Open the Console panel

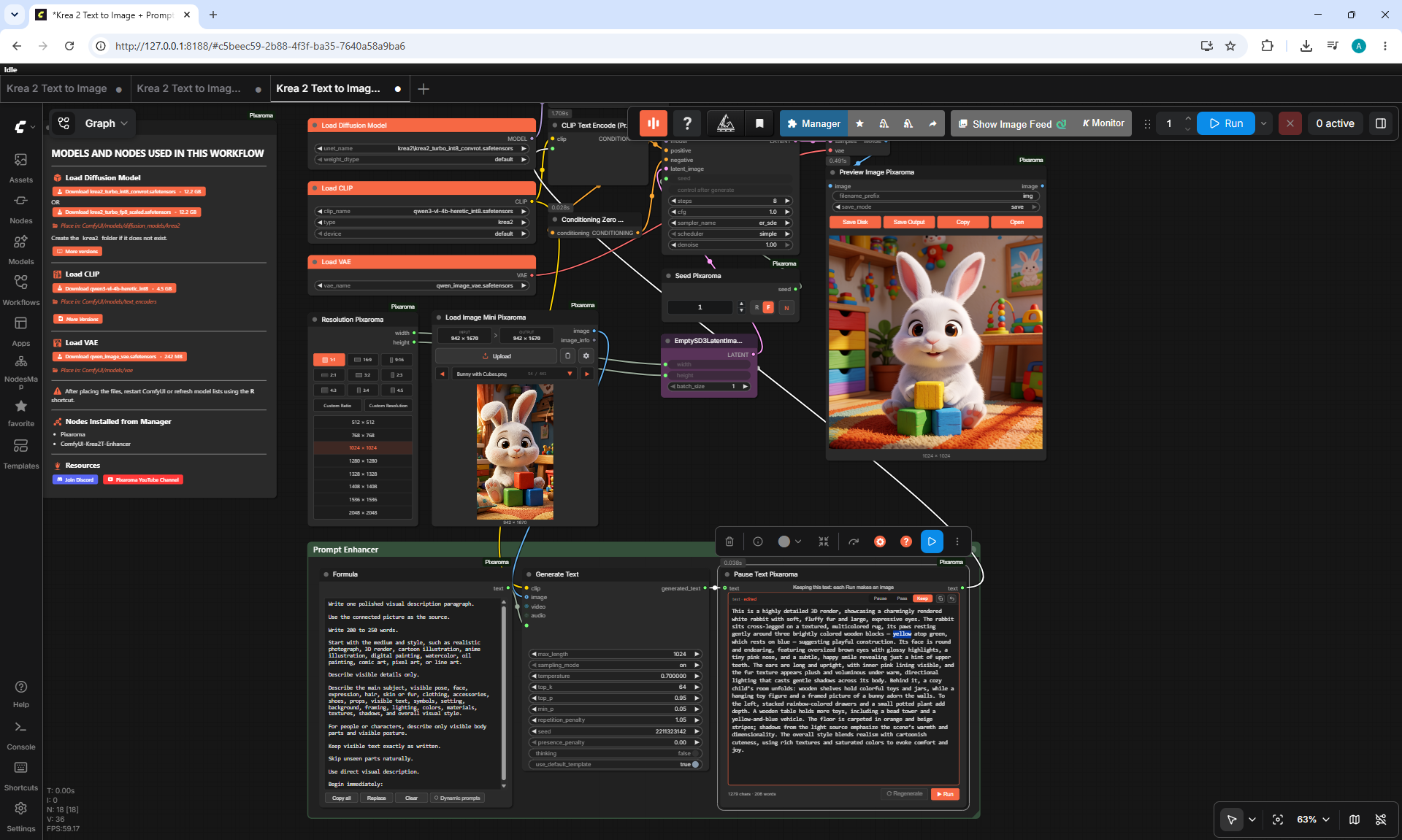pos(20,735)
